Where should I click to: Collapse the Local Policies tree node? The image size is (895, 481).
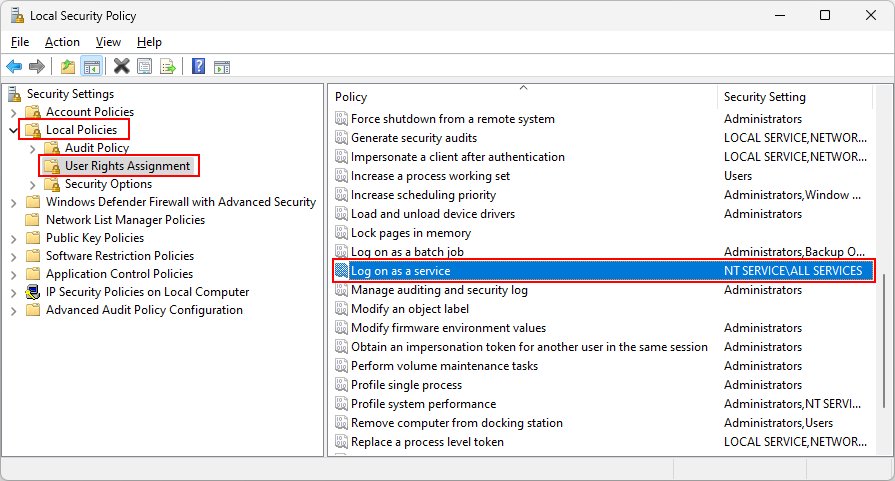[14, 130]
